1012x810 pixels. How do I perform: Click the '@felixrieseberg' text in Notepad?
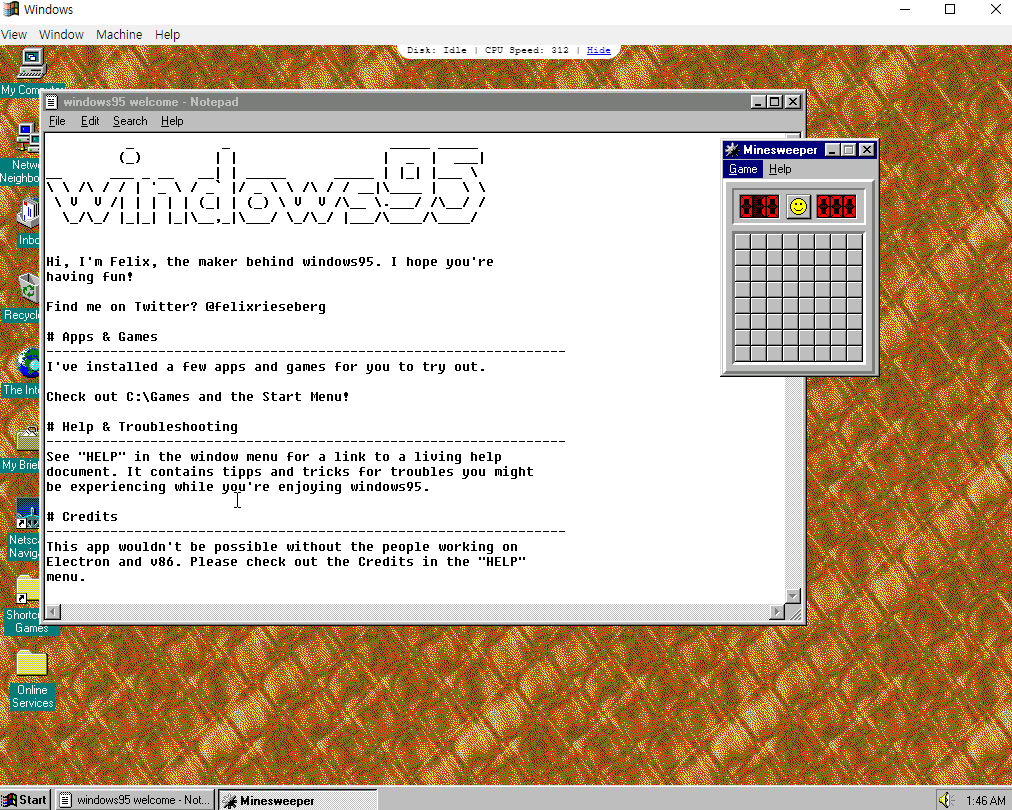265,307
